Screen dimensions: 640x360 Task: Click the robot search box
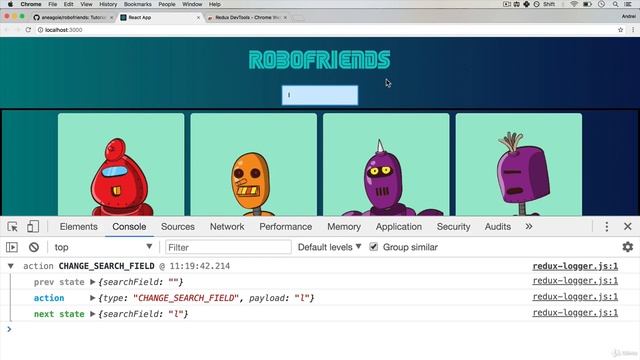[x=320, y=95]
